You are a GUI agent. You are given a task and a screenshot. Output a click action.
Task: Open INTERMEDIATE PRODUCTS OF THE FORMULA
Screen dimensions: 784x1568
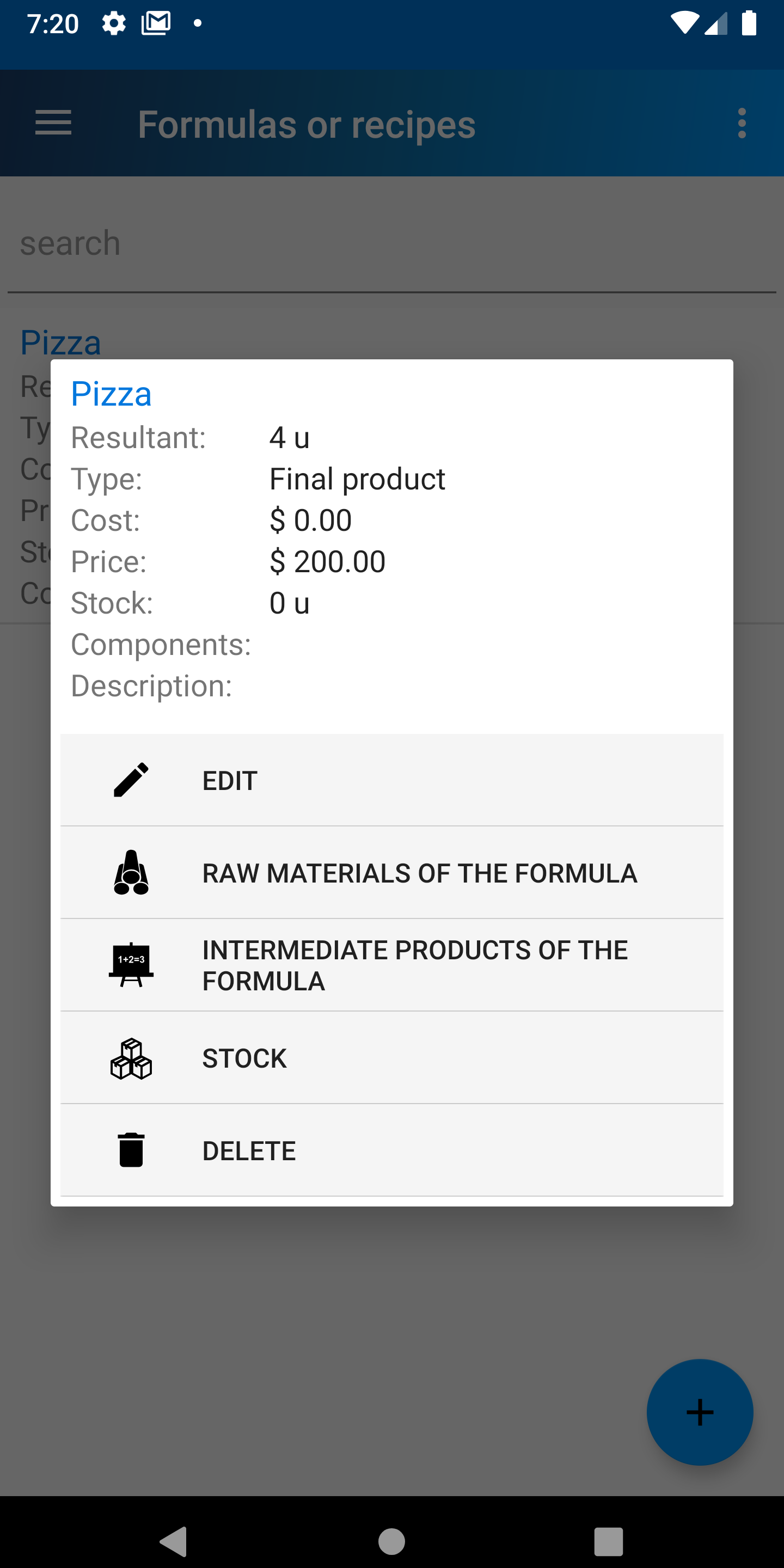(392, 965)
